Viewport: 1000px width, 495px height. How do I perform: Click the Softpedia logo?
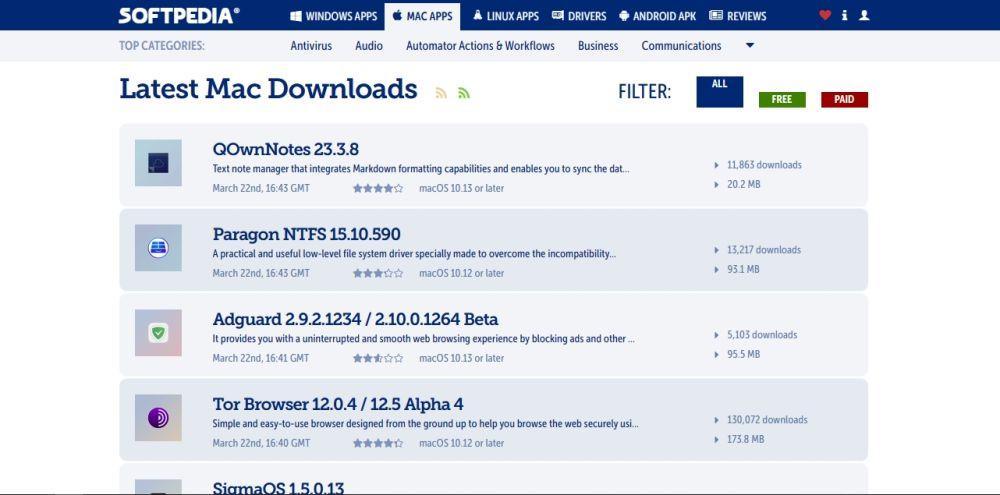(x=179, y=16)
